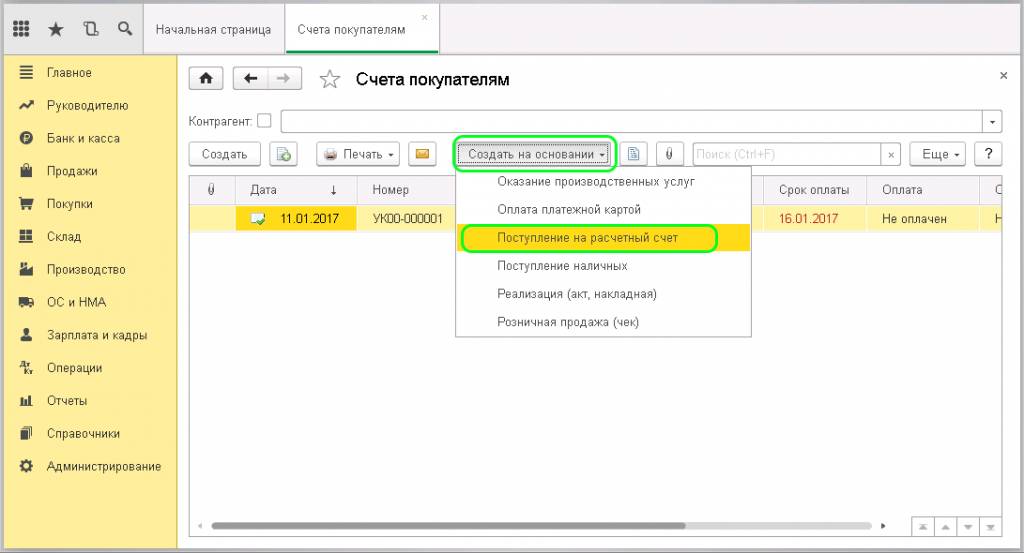
Task: Click the envelope send-by-email icon
Action: point(422,154)
